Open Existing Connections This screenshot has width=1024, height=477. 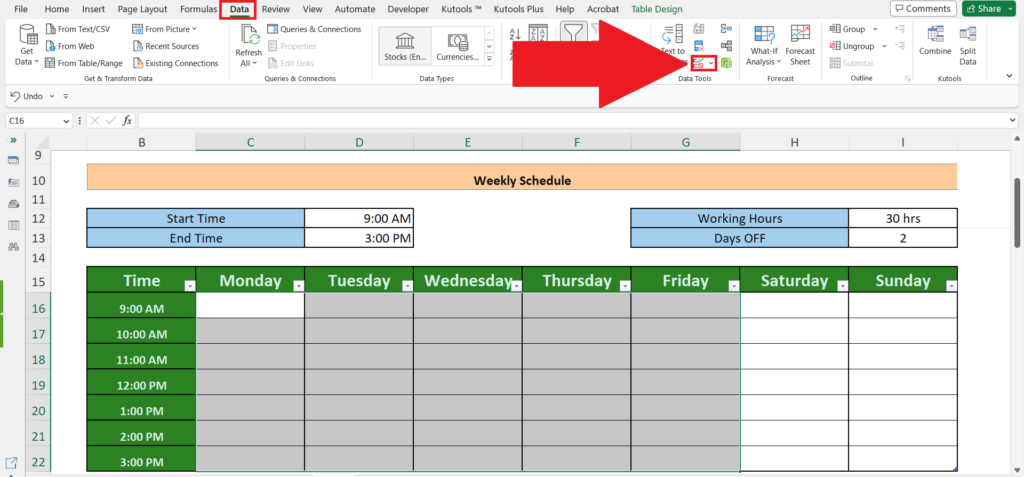coord(175,63)
